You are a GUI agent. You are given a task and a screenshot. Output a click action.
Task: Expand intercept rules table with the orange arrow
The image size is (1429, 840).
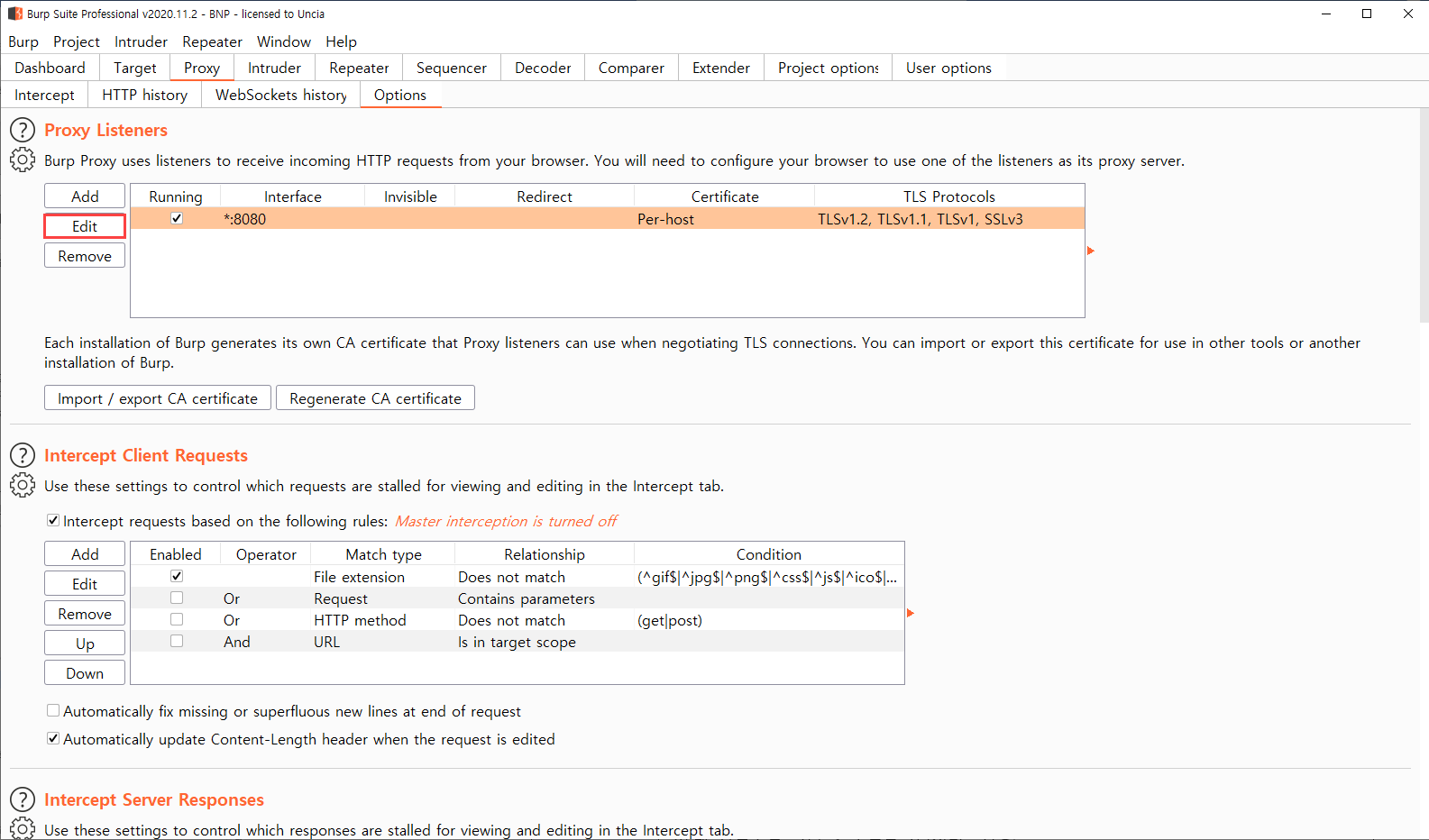tap(911, 613)
